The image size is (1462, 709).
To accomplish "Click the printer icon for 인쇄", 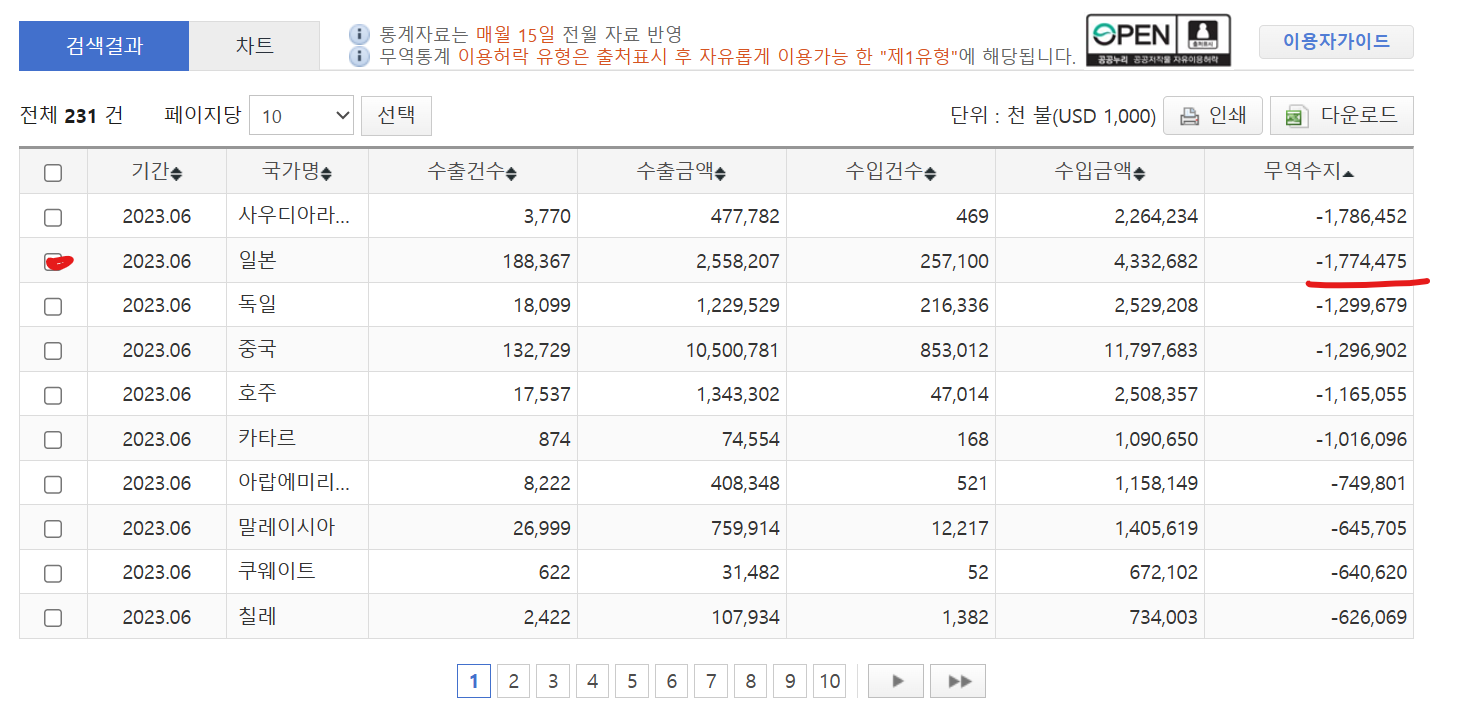I will [1189, 116].
